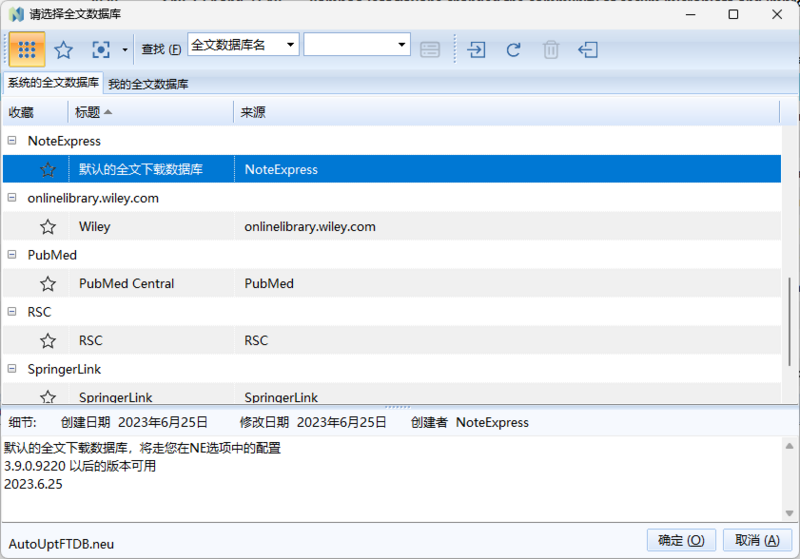Click the favorites star toolbar icon
This screenshot has height=559, width=800.
pyautogui.click(x=64, y=50)
